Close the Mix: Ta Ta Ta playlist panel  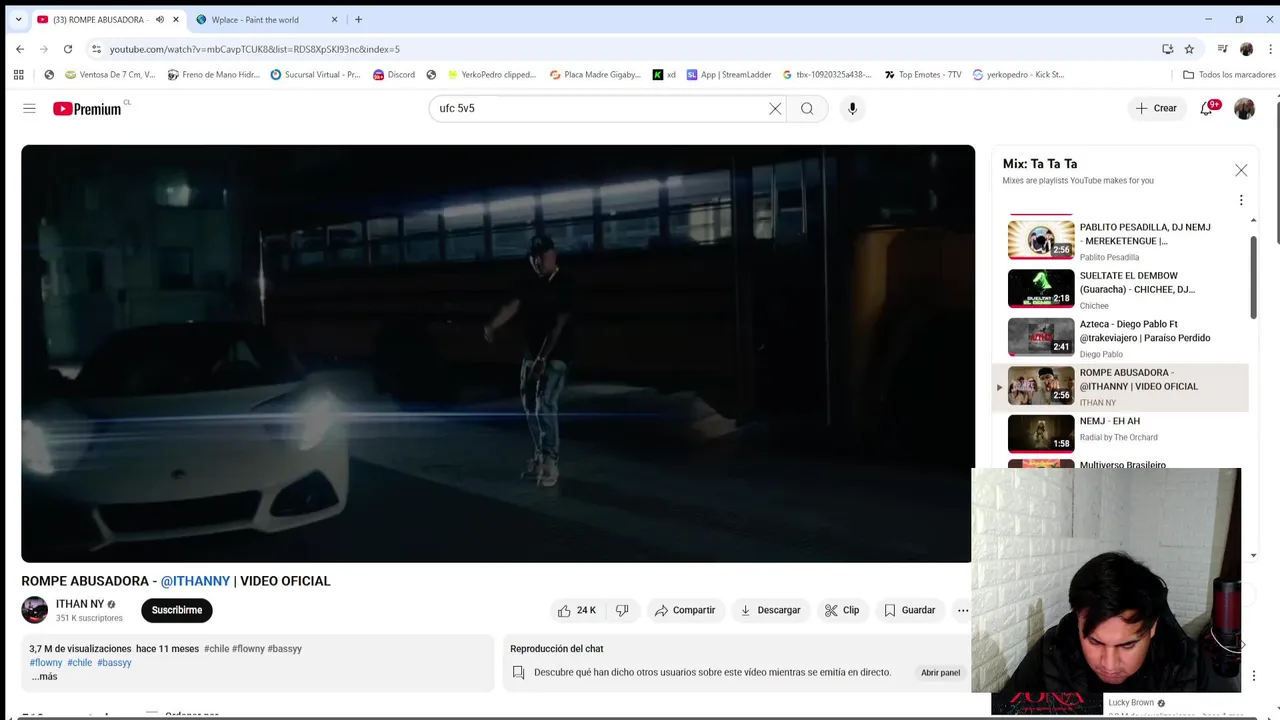[1241, 170]
